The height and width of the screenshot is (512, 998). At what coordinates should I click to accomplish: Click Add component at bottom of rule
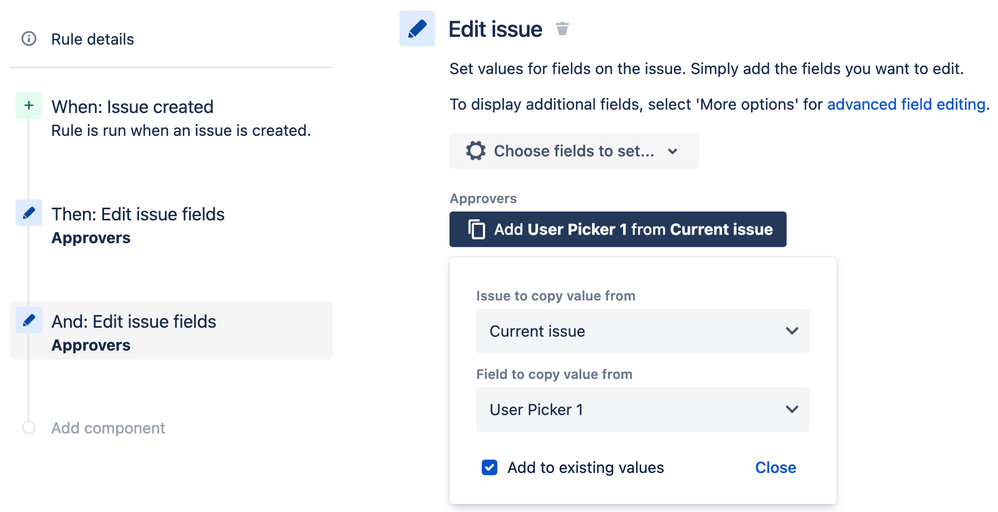click(x=108, y=428)
